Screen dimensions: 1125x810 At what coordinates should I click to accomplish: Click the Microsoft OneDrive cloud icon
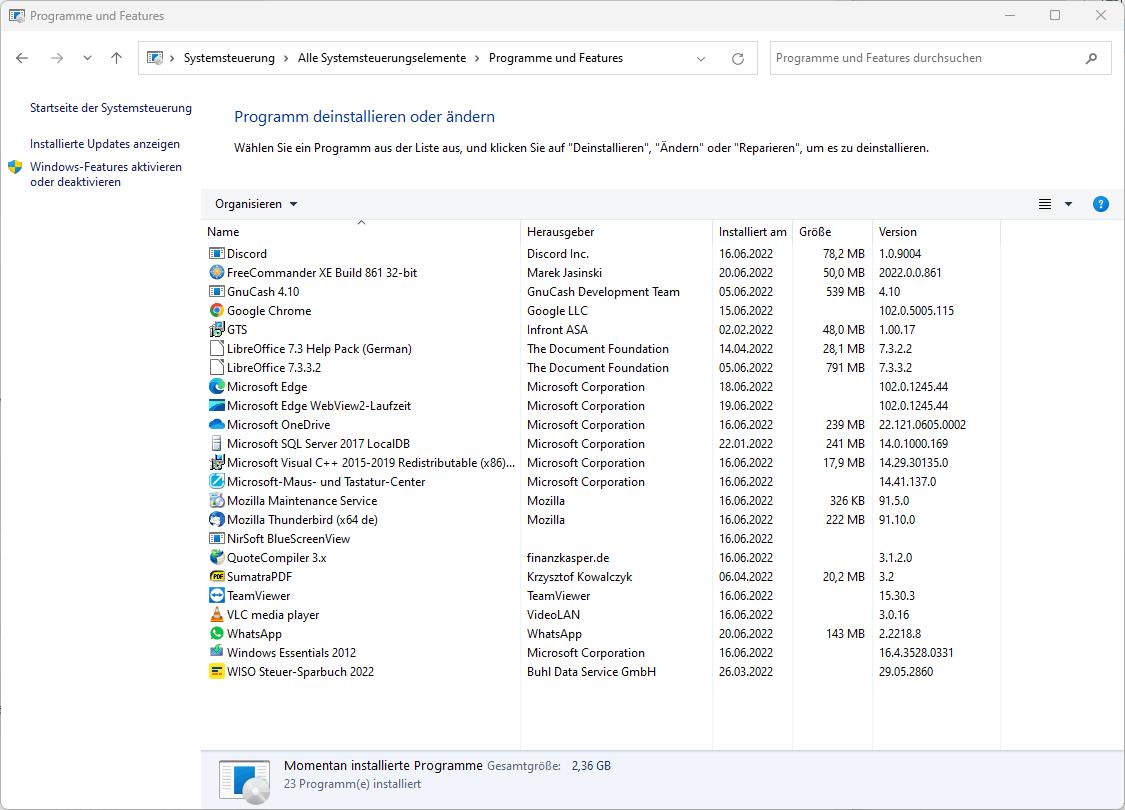pyautogui.click(x=216, y=425)
